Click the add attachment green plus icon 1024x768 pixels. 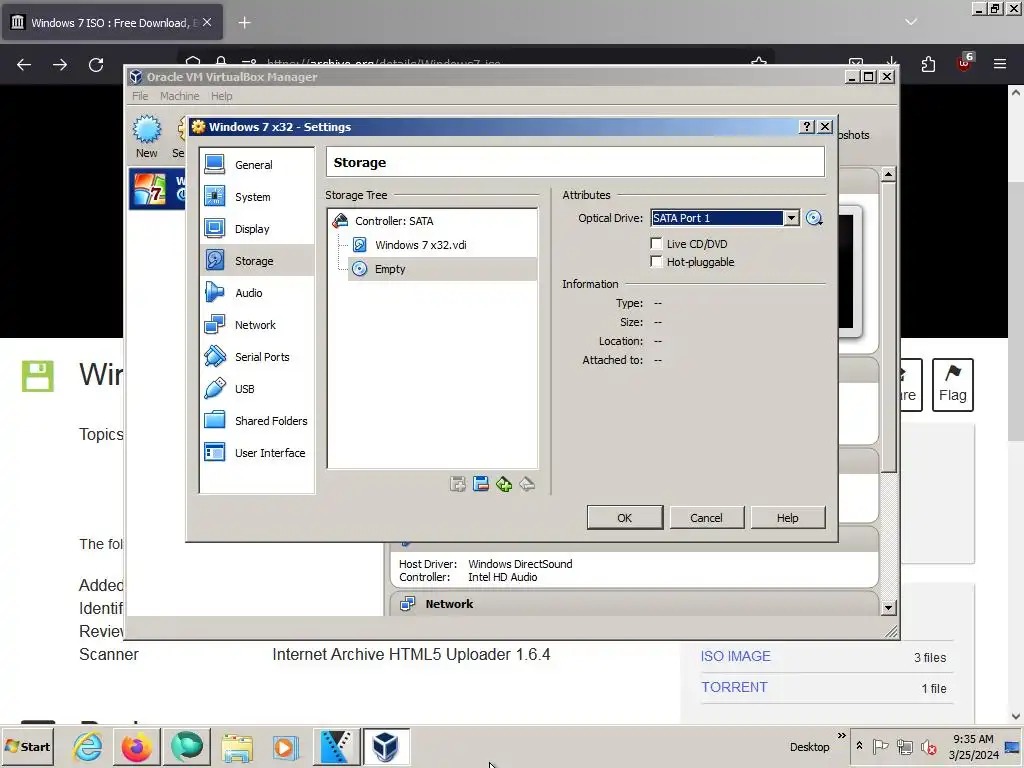click(504, 484)
